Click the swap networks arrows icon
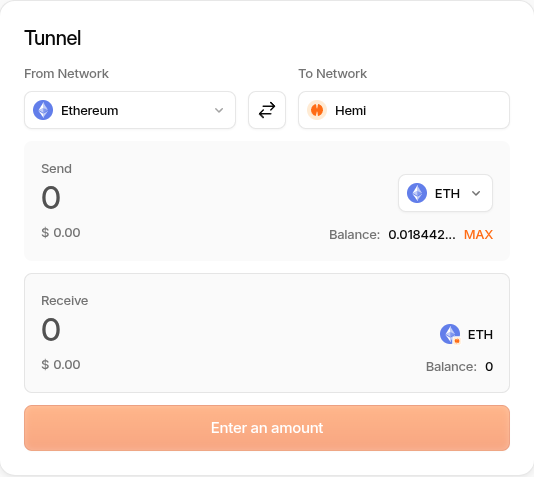 coord(267,110)
